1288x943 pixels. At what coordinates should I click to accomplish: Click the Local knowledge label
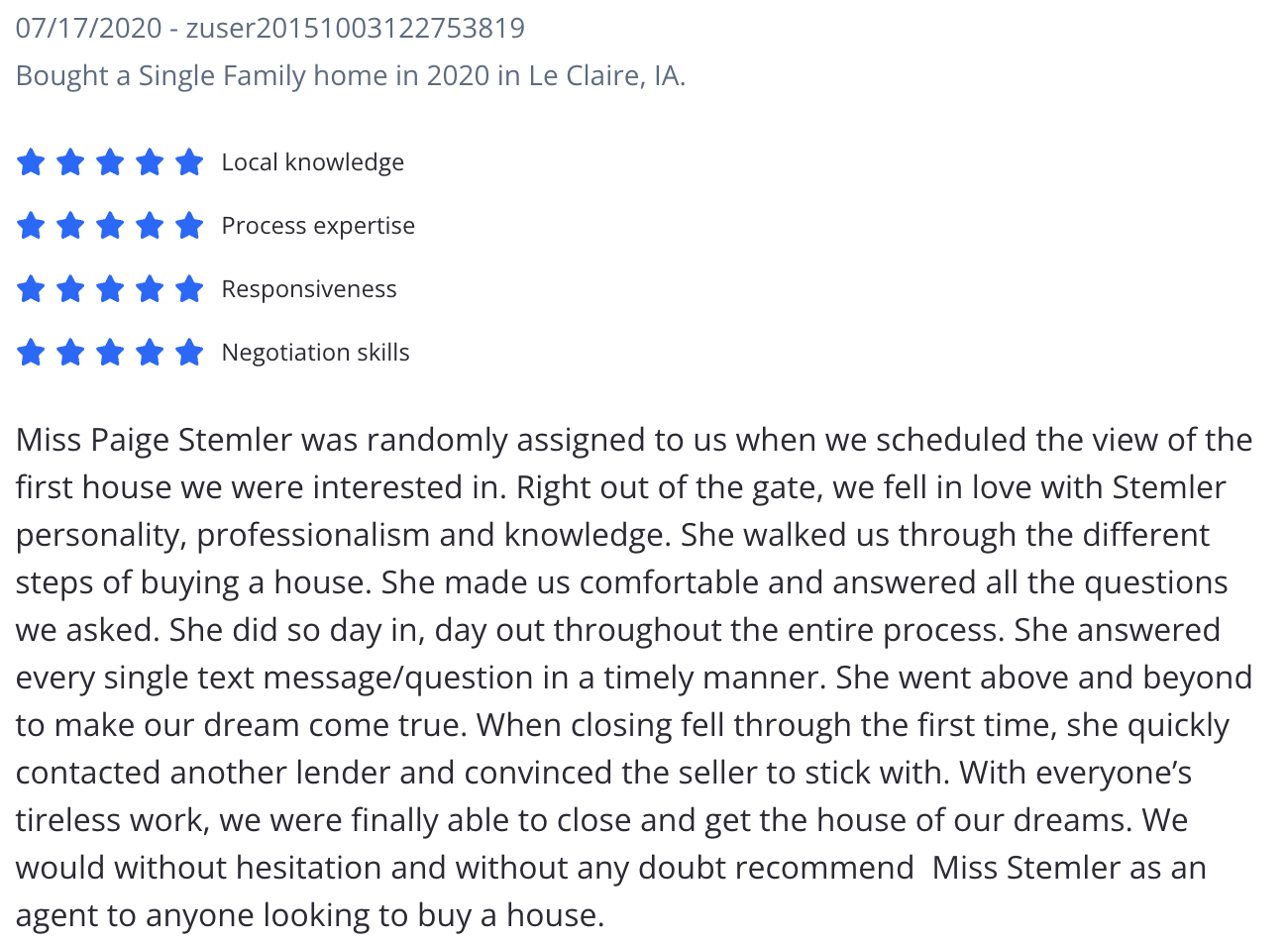(313, 161)
